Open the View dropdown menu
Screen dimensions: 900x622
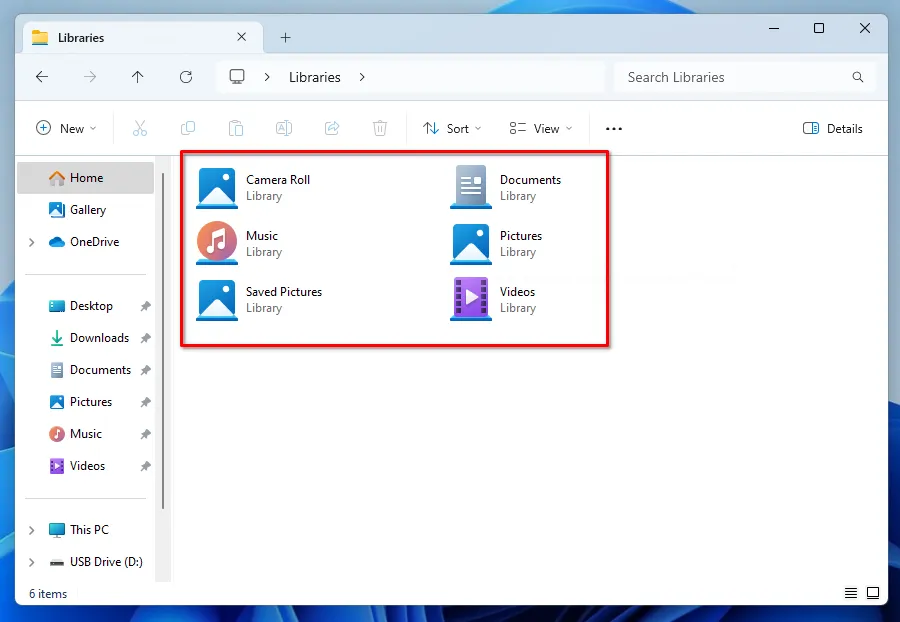click(x=540, y=128)
